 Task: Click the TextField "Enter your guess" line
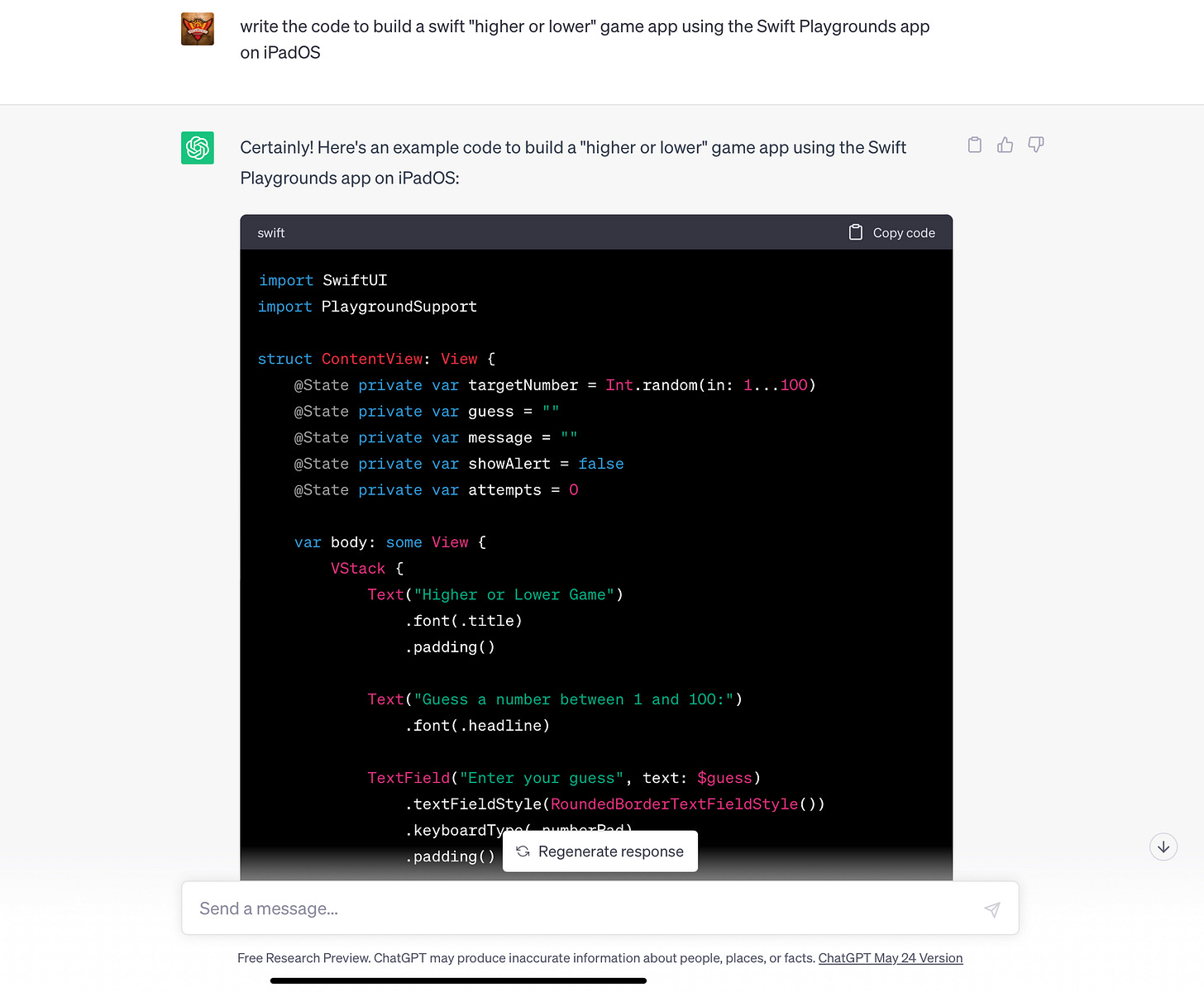(x=564, y=778)
